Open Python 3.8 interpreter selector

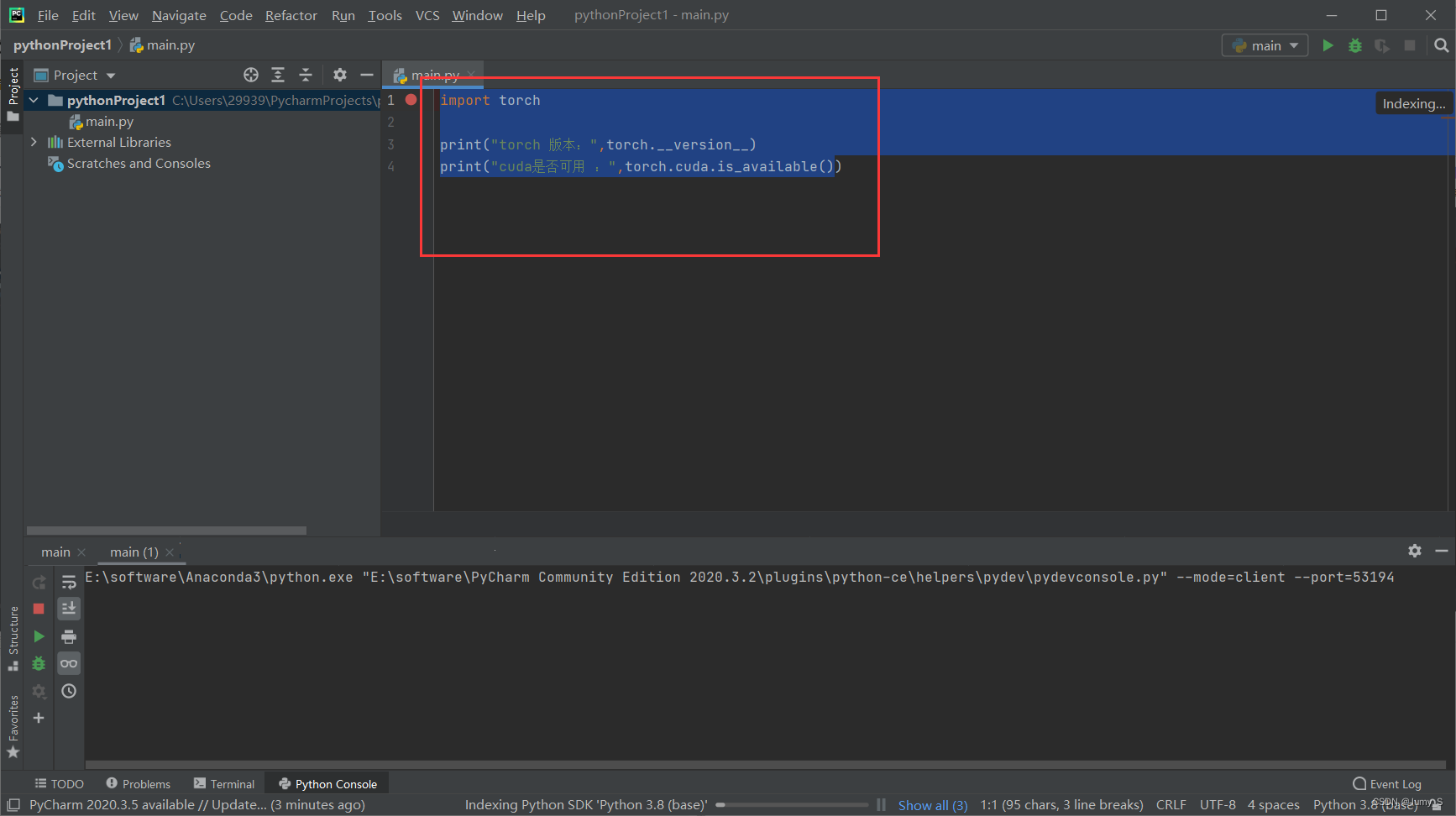(x=1365, y=805)
